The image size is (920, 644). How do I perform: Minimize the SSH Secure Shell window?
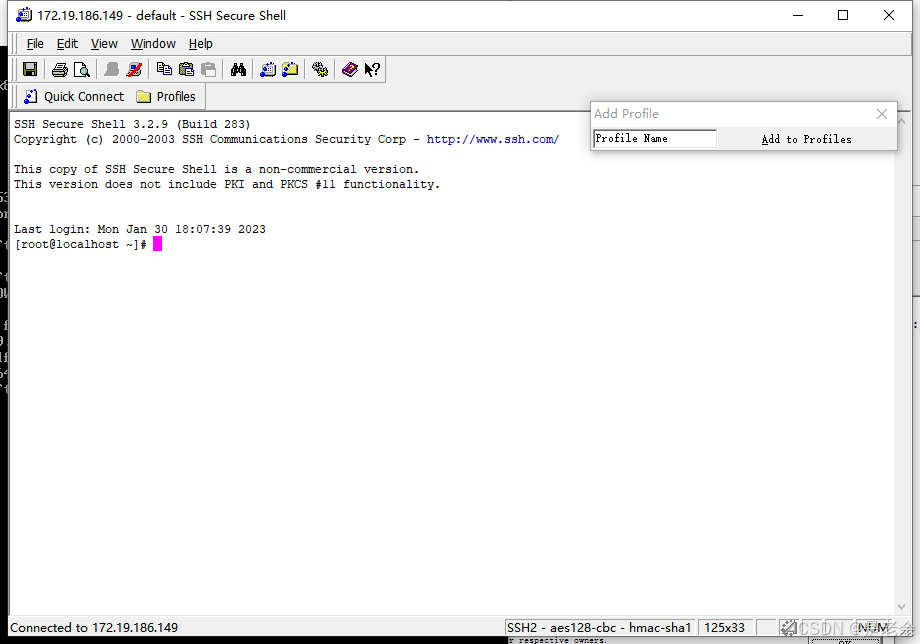point(797,15)
